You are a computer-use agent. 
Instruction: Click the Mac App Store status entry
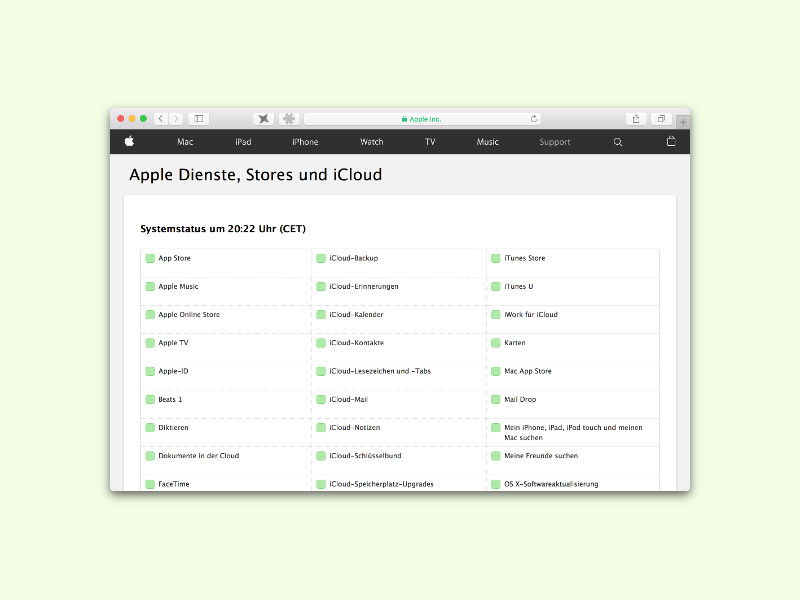tap(528, 371)
